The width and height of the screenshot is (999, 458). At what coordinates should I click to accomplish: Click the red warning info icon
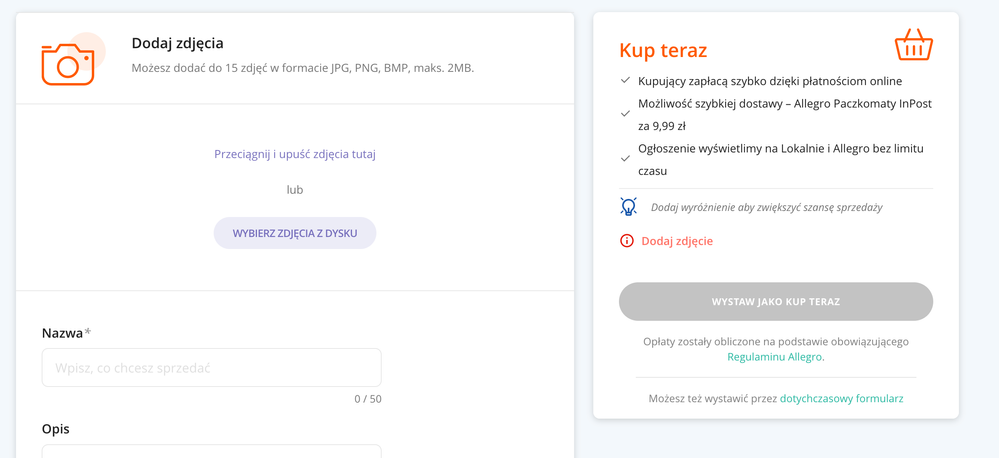(627, 241)
